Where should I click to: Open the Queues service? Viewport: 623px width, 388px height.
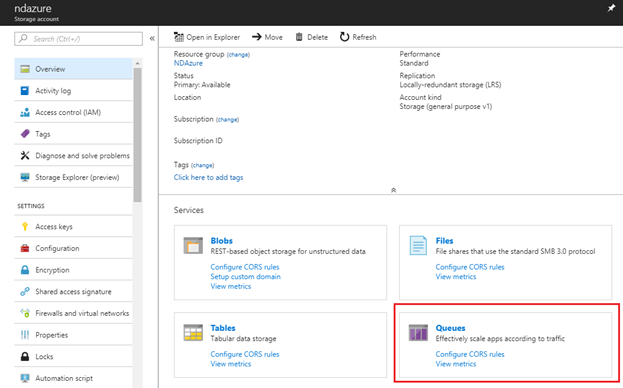tap(450, 328)
